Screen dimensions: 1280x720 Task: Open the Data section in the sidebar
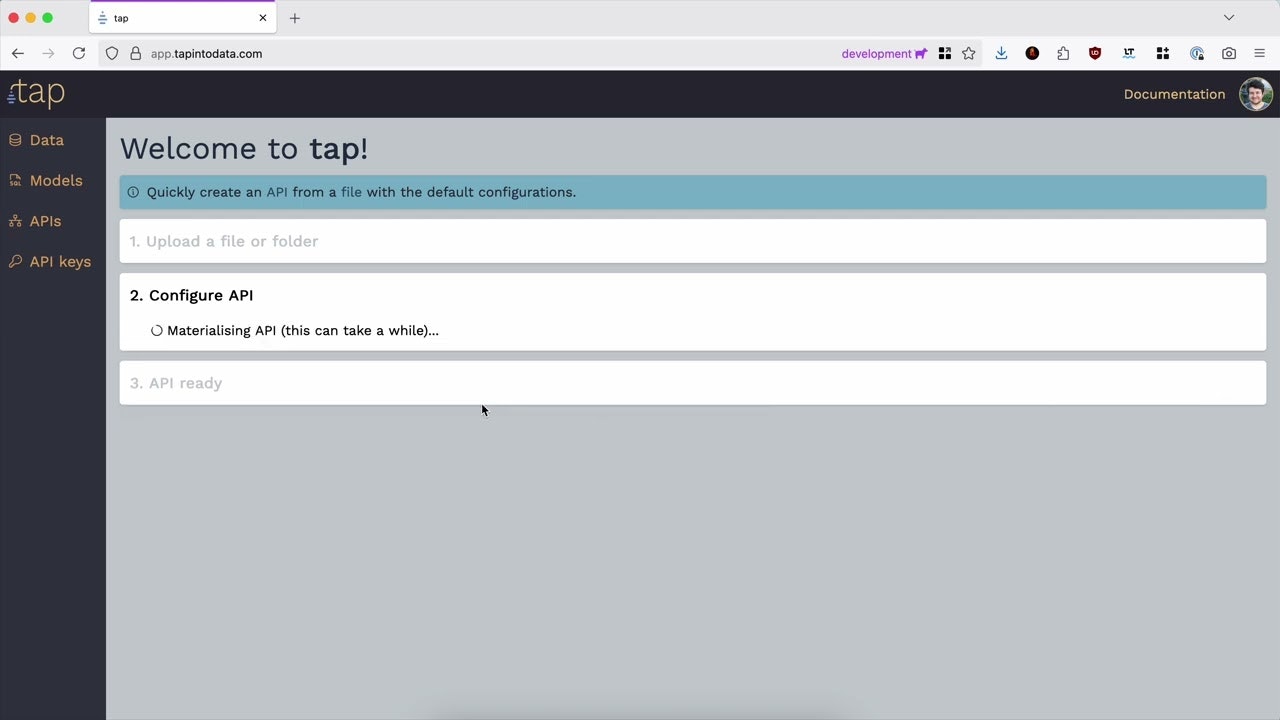tap(46, 140)
